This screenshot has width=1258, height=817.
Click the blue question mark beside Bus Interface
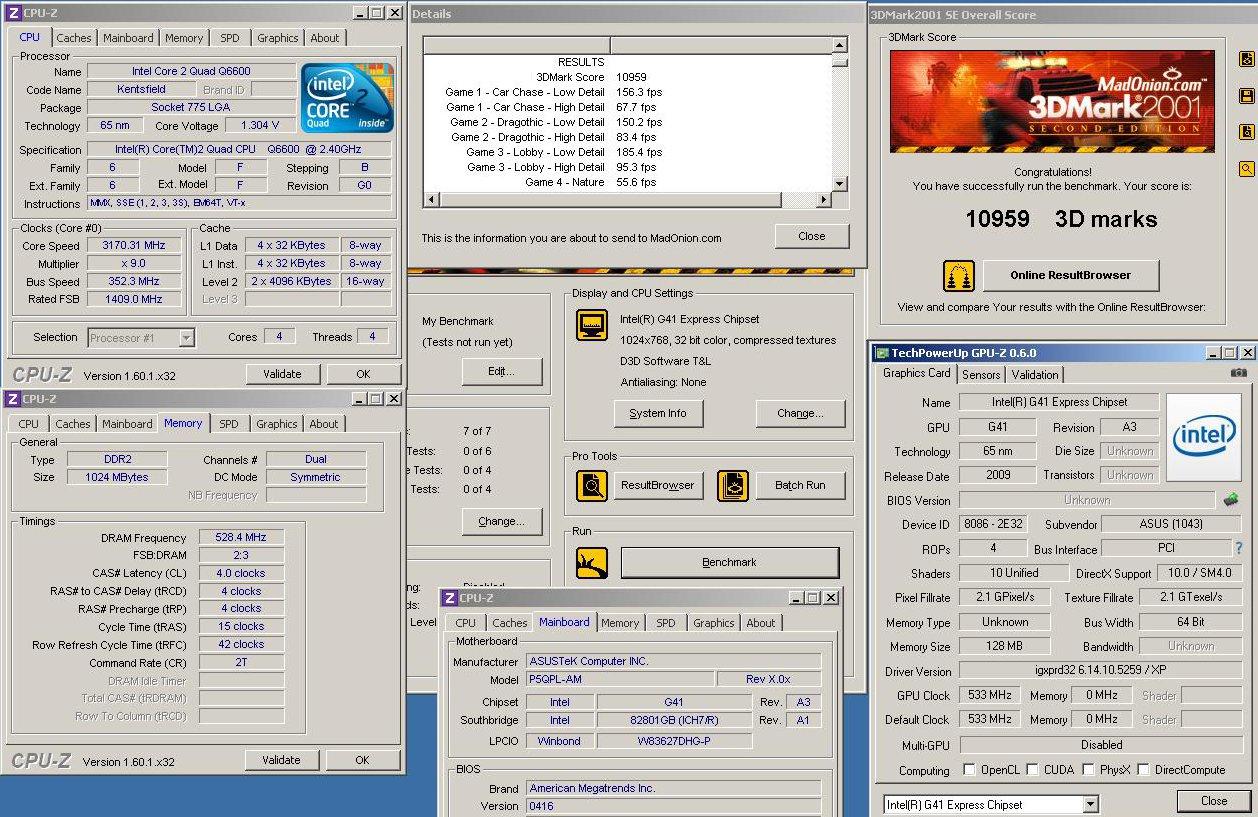click(1239, 548)
